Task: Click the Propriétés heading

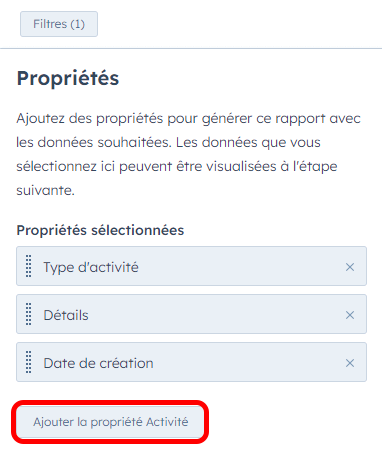Action: coord(68,79)
